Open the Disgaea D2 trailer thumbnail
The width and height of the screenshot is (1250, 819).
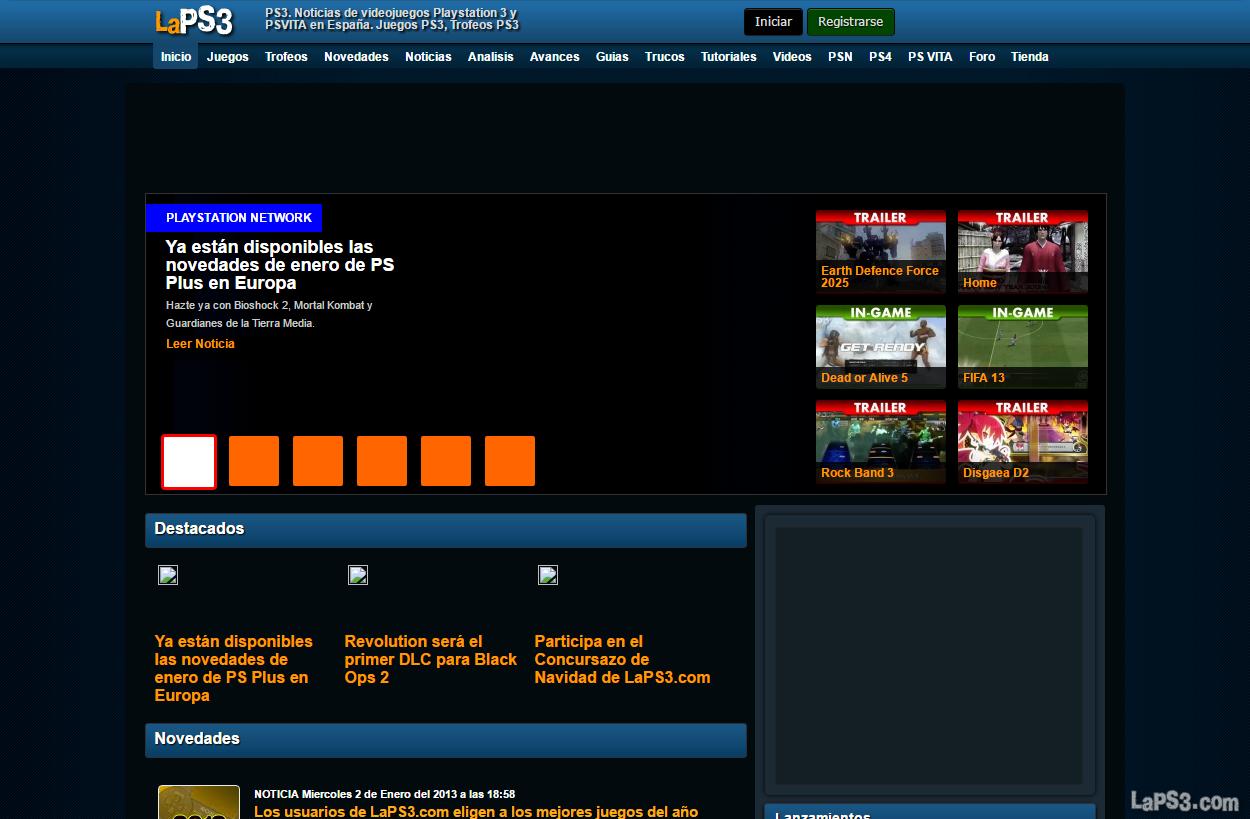tap(1022, 441)
